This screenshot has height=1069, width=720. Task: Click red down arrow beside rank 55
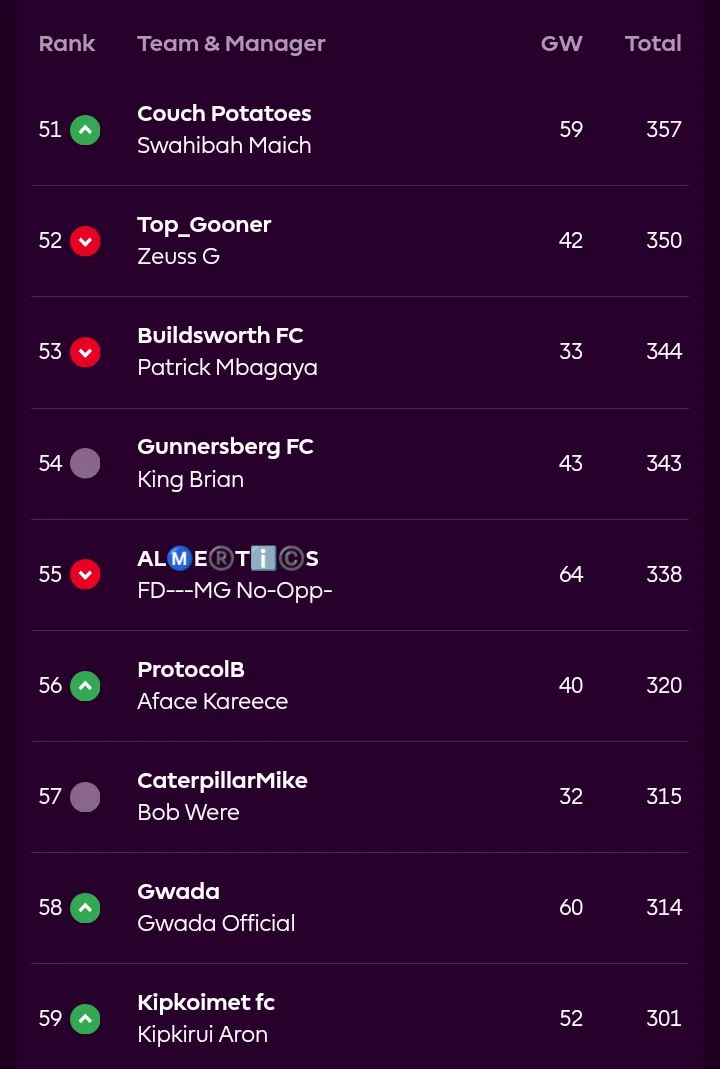[x=85, y=574]
